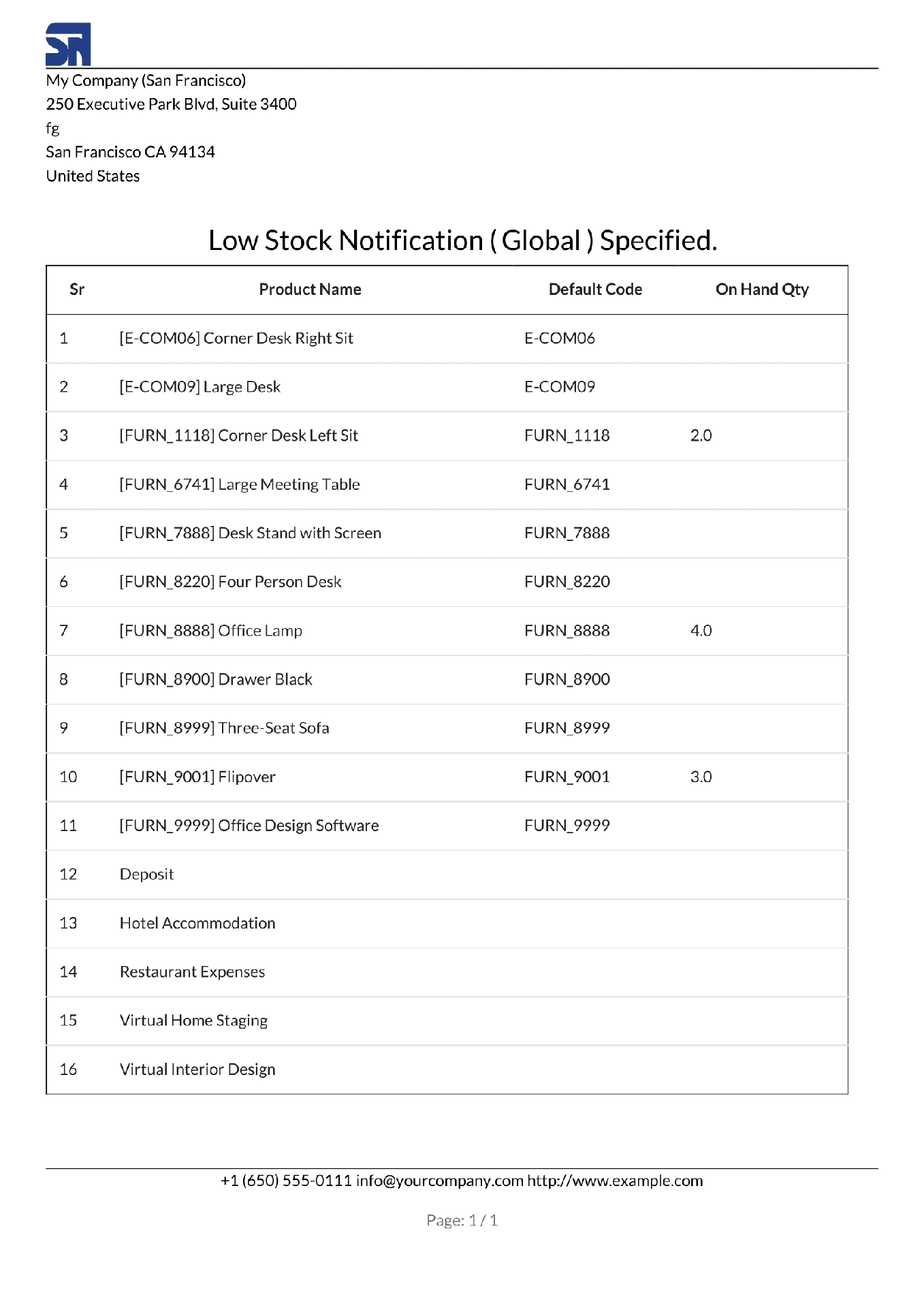Click the Page 1 / 1 indicator
Screen dimensions: 924x1308
(462, 1220)
